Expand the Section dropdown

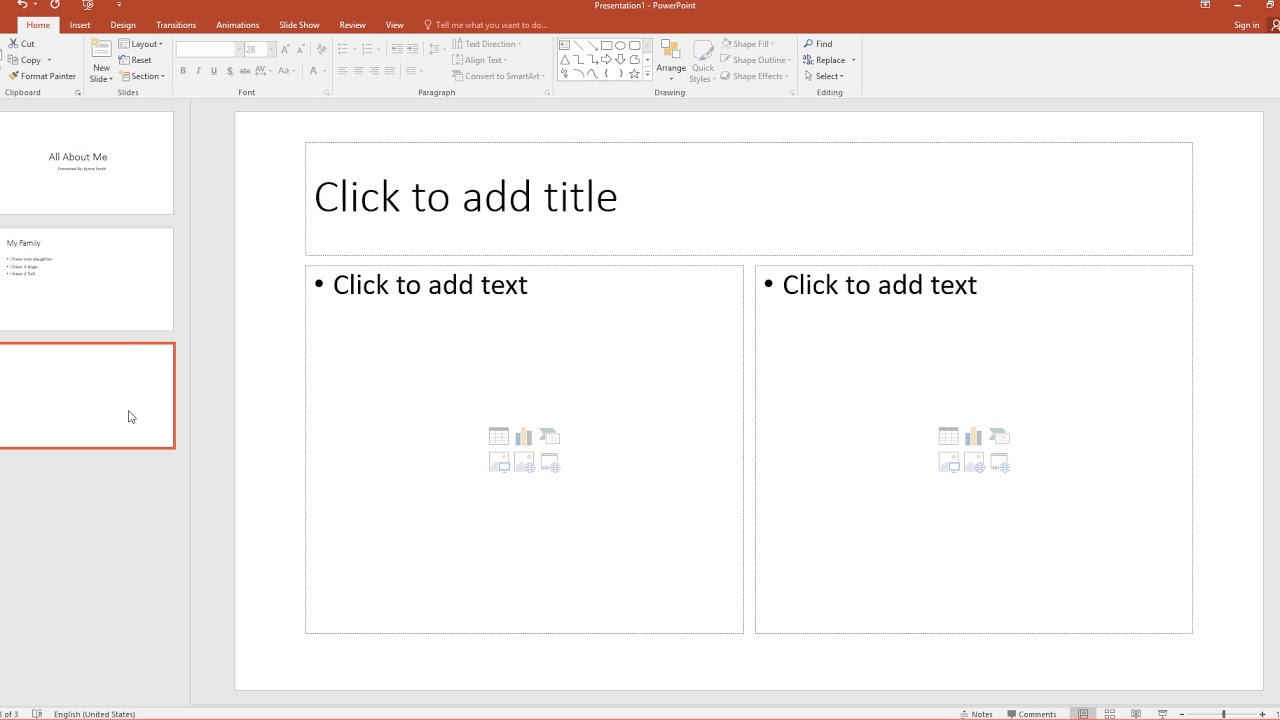pyautogui.click(x=142, y=76)
